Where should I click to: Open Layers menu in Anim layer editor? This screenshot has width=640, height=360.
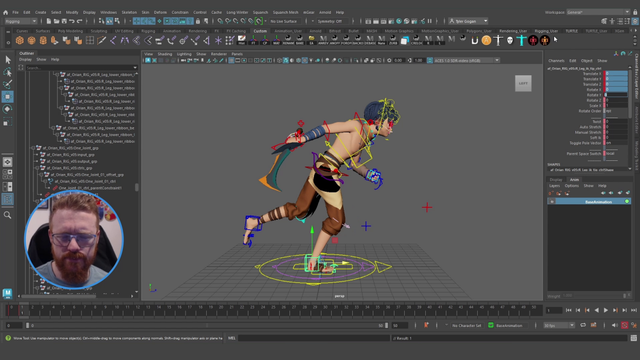(x=554, y=186)
